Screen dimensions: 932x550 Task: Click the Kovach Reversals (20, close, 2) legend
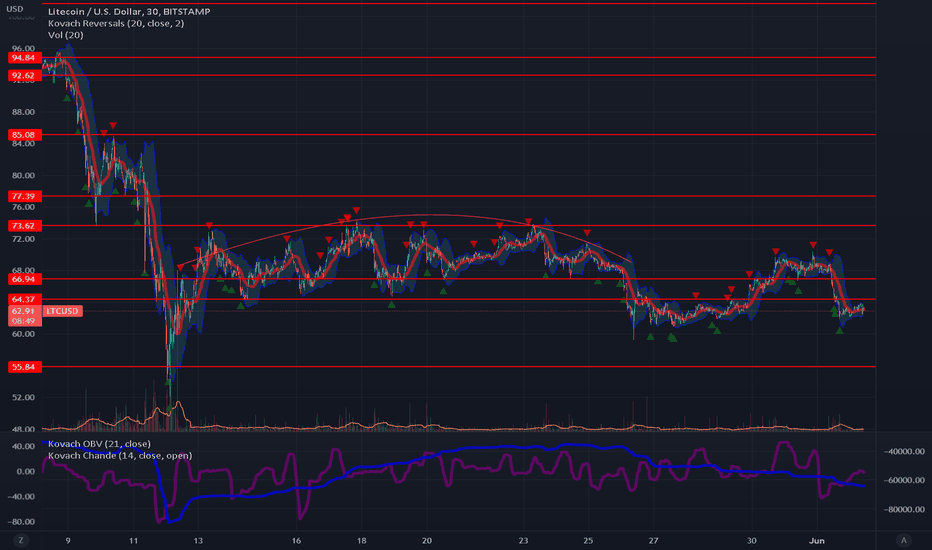coord(116,23)
